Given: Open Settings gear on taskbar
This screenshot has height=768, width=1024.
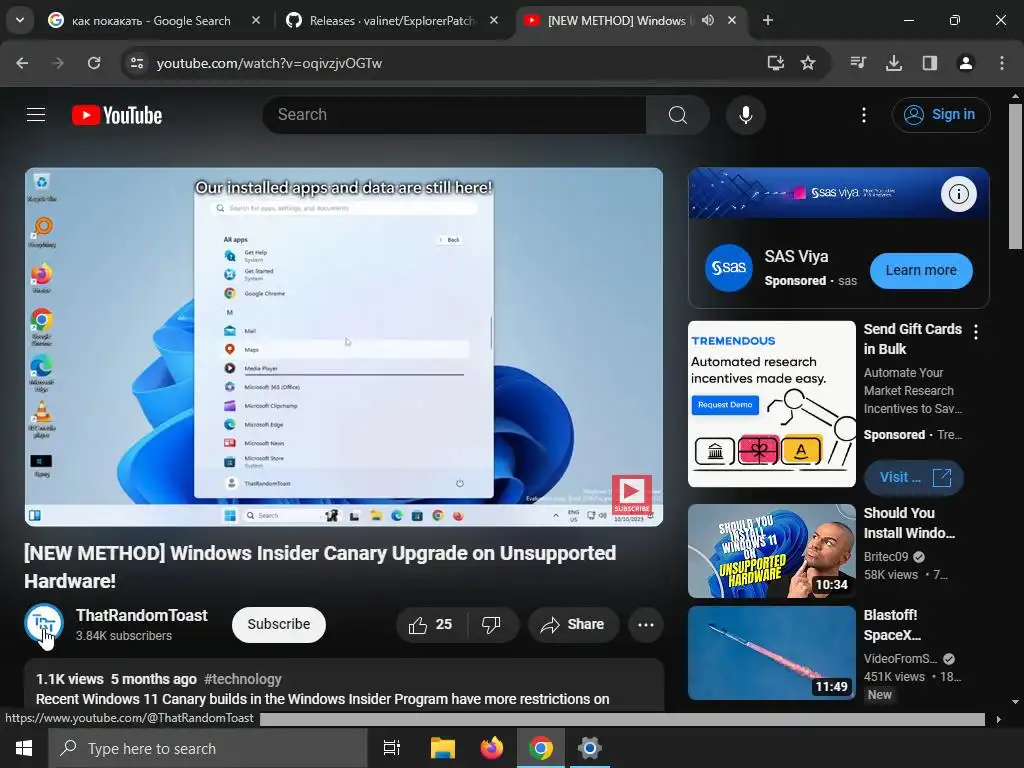Looking at the screenshot, I should click(x=589, y=748).
